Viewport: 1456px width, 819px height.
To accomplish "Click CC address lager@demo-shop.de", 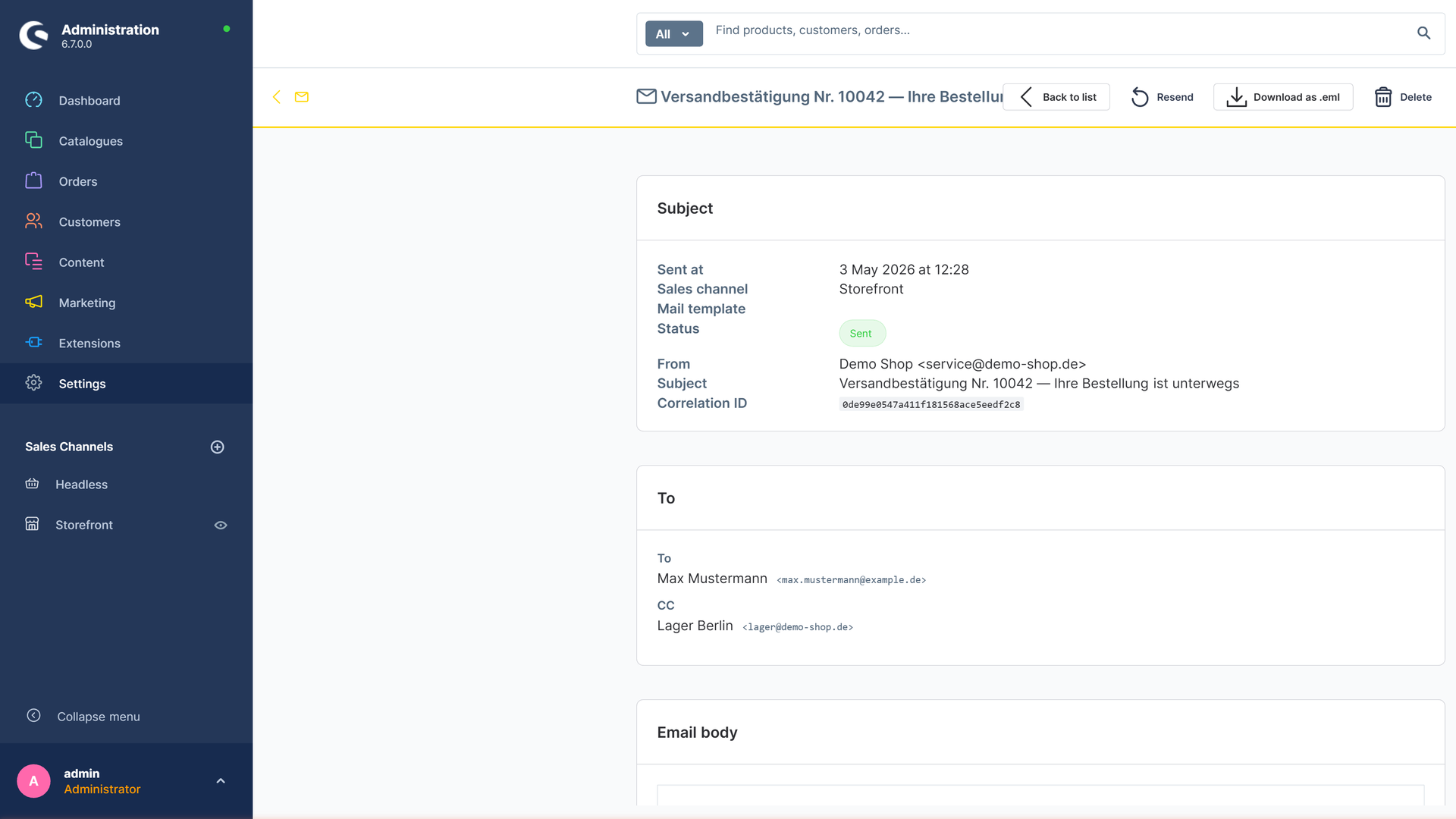I will click(798, 627).
